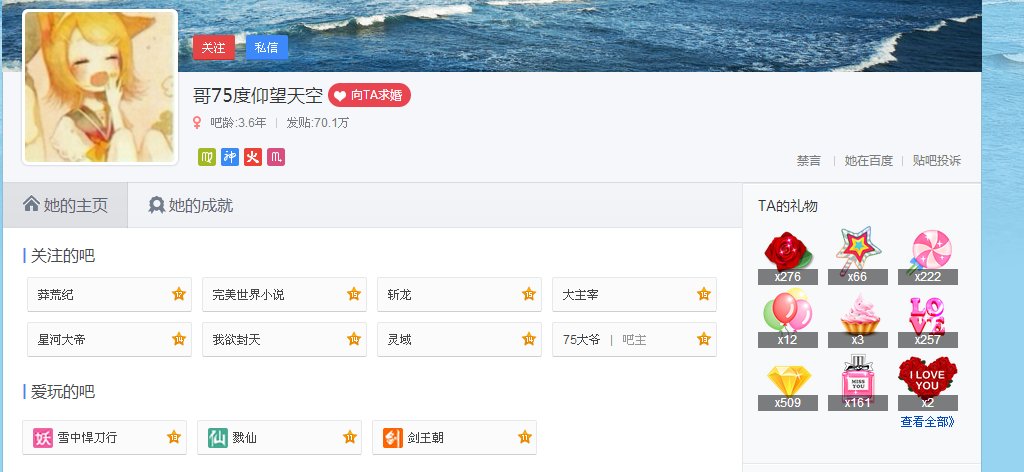Click the red 关注 follow button
Image resolution: width=1024 pixels, height=472 pixels.
(214, 48)
